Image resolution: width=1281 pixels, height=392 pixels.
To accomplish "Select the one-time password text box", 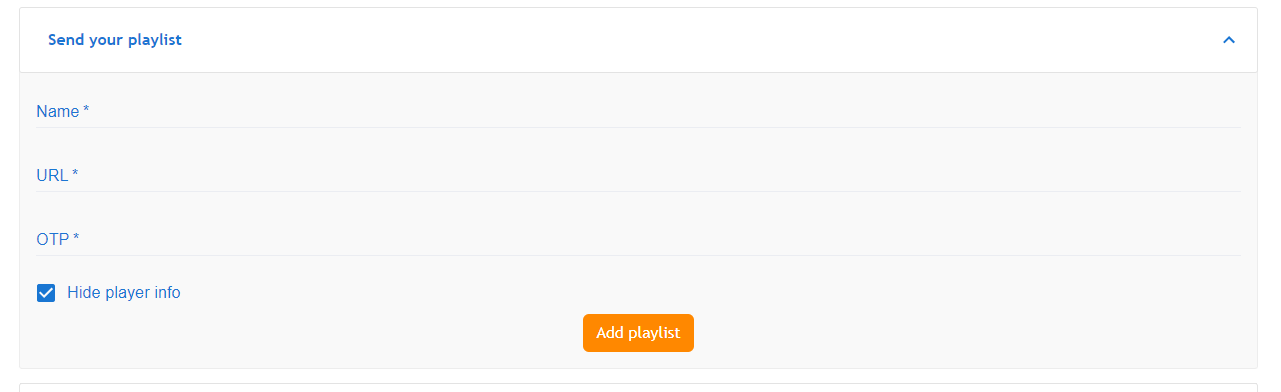I will point(638,240).
